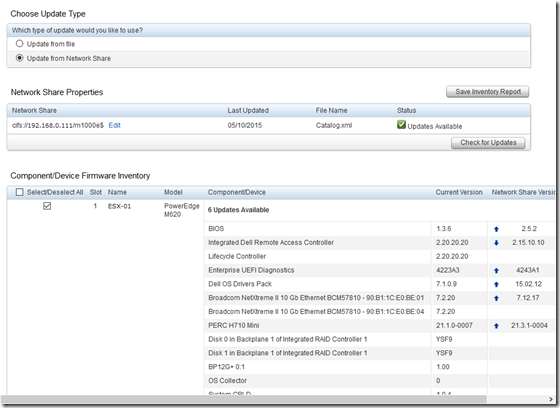Click Drivers Pack share version 15.02.12

tap(528, 284)
